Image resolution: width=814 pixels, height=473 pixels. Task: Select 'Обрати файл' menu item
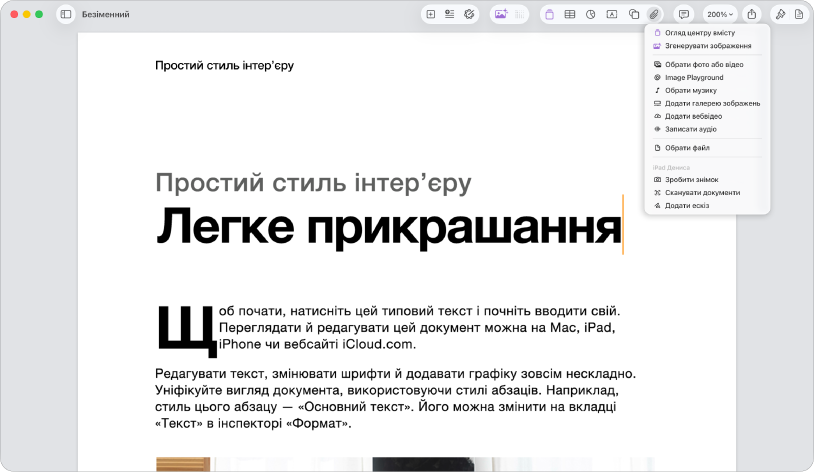707,148
